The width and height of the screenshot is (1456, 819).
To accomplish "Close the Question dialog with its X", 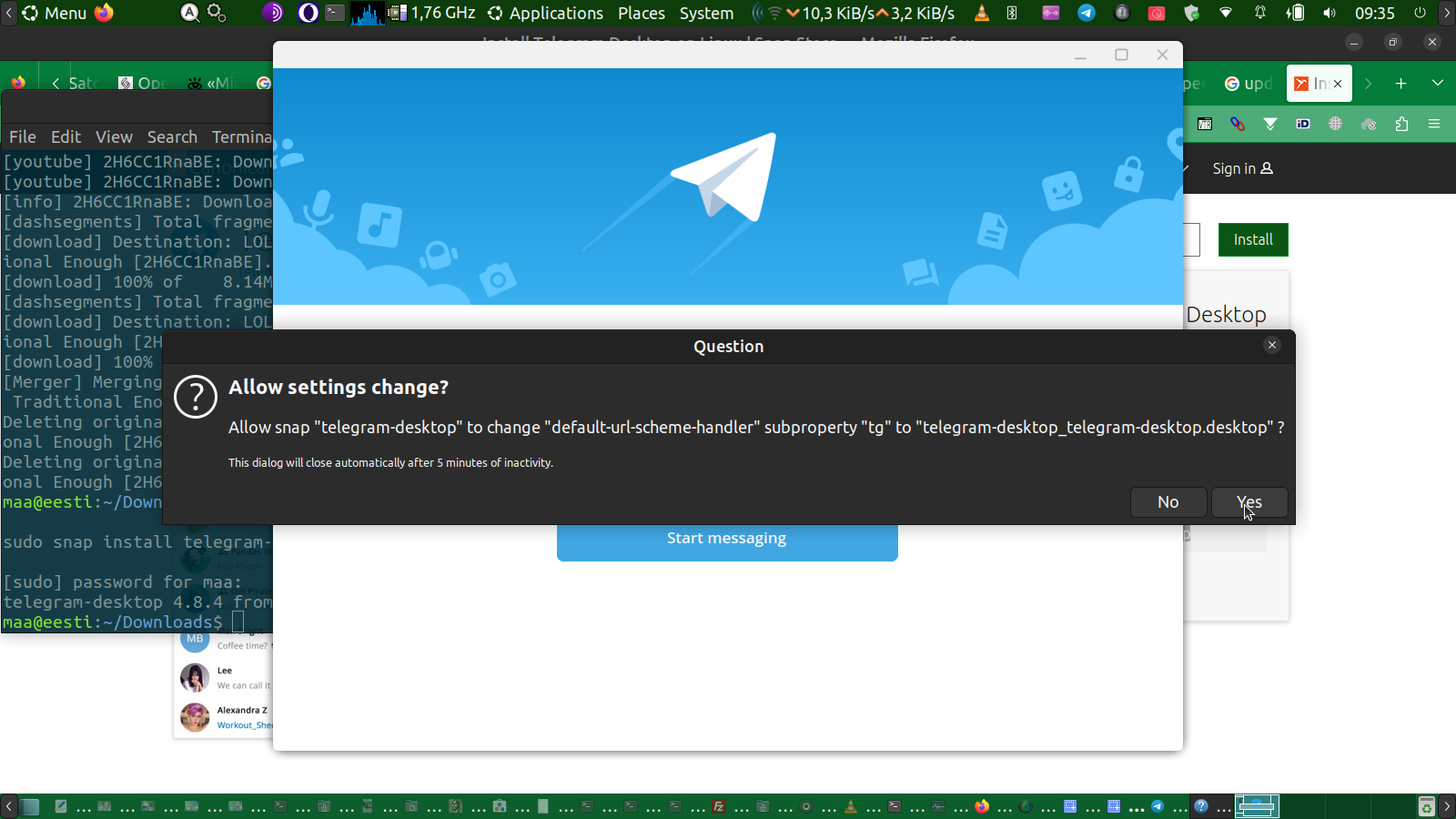I will pyautogui.click(x=1272, y=345).
